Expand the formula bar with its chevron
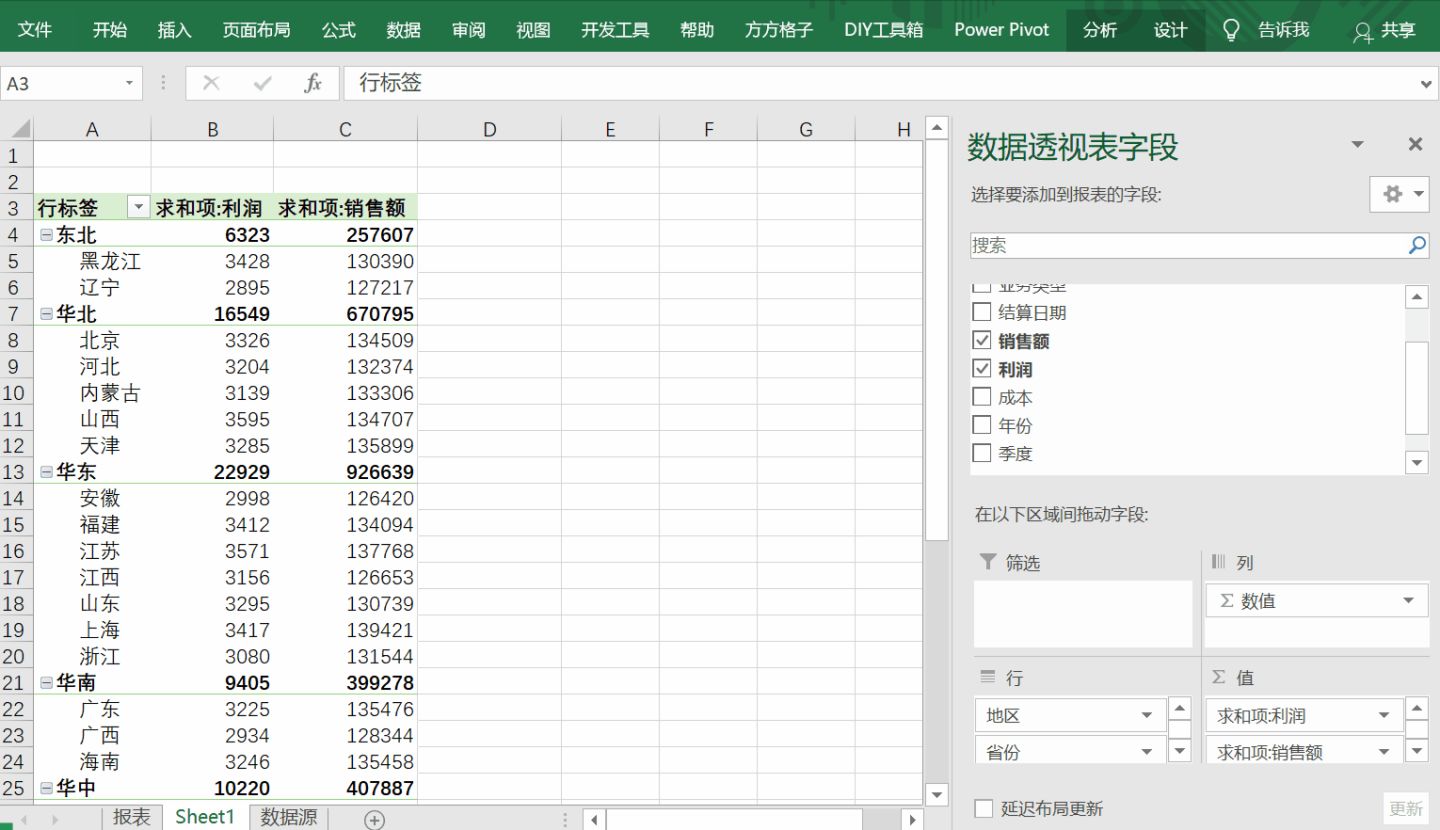This screenshot has width=1440, height=830. [x=1427, y=84]
